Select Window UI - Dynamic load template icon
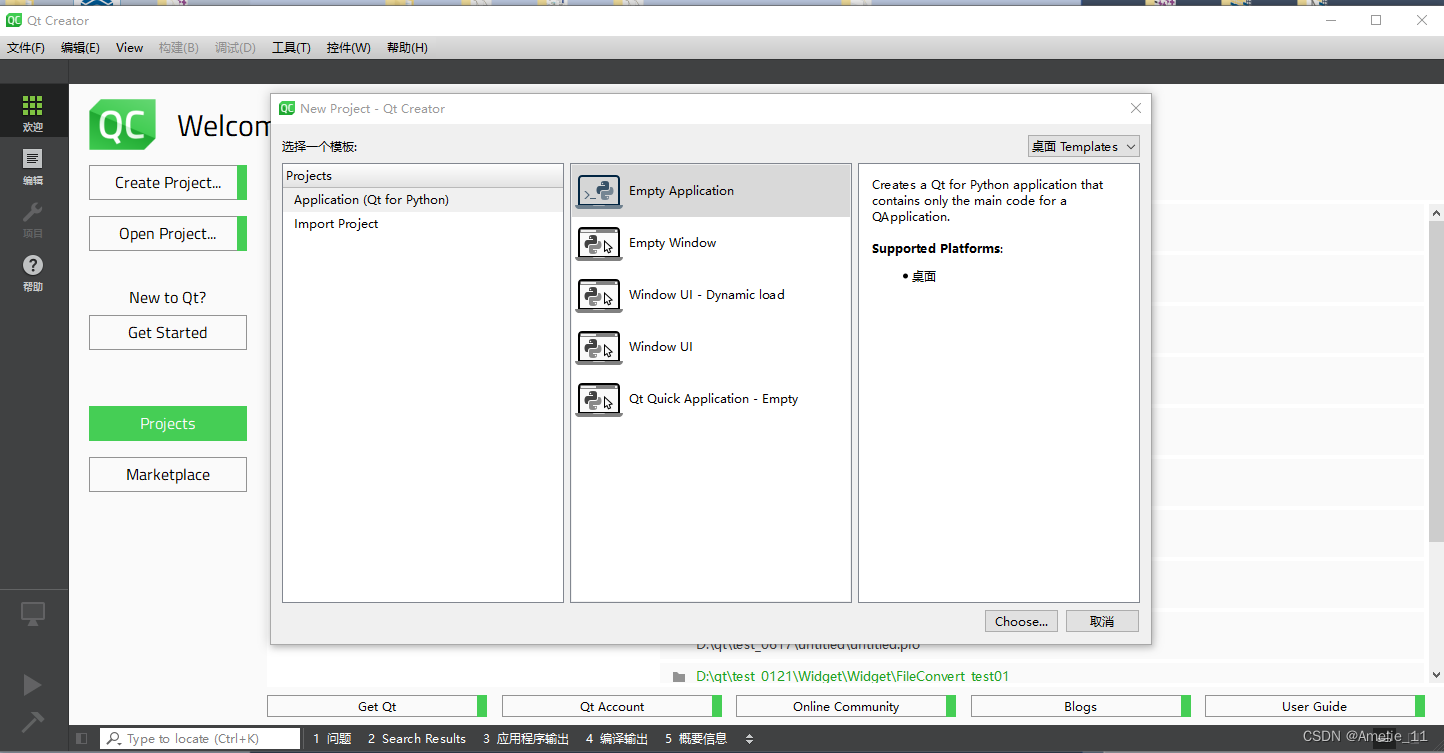Viewport: 1444px width, 753px height. (x=599, y=295)
